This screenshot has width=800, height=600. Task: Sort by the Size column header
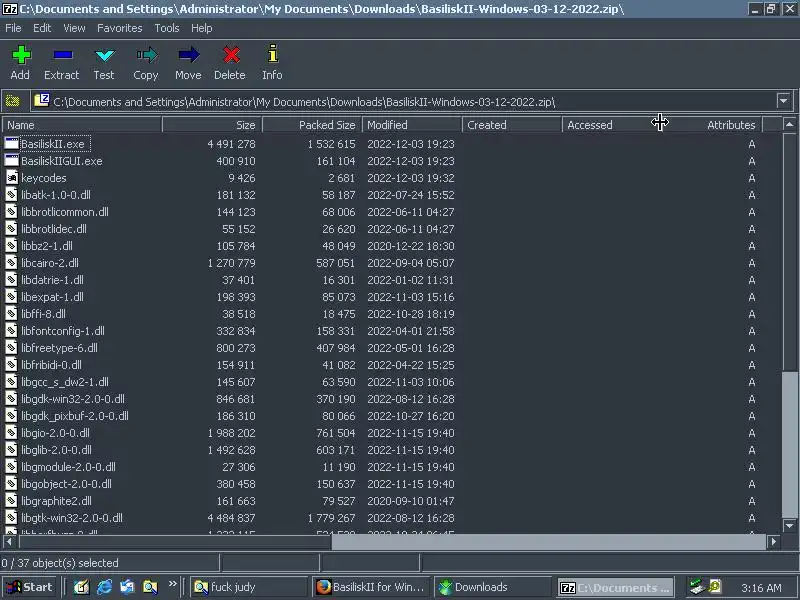coord(212,124)
